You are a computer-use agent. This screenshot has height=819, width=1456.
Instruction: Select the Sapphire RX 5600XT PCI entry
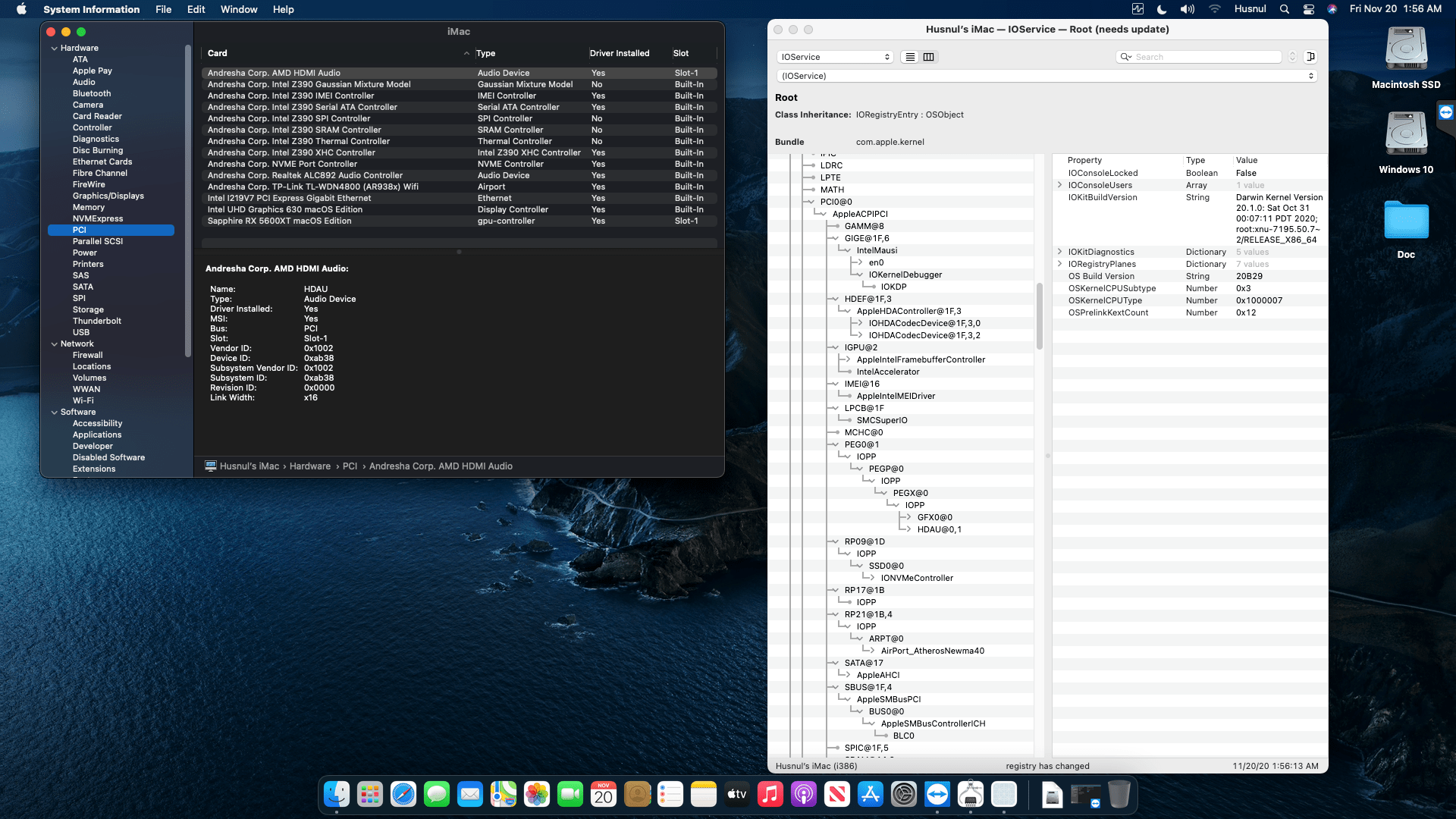pos(278,221)
